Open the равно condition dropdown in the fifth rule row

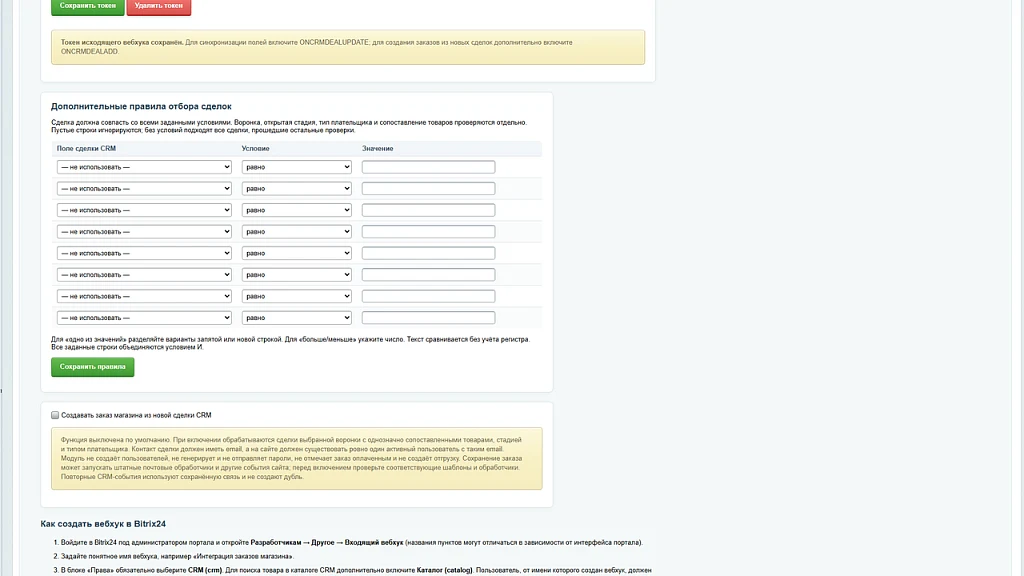296,253
